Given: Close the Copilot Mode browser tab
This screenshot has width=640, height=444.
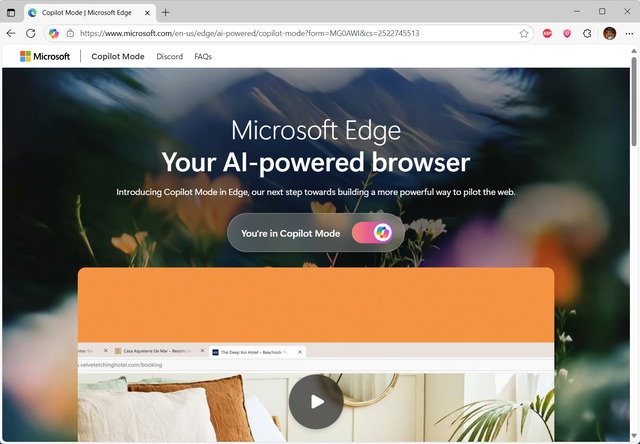Looking at the screenshot, I should pos(147,13).
